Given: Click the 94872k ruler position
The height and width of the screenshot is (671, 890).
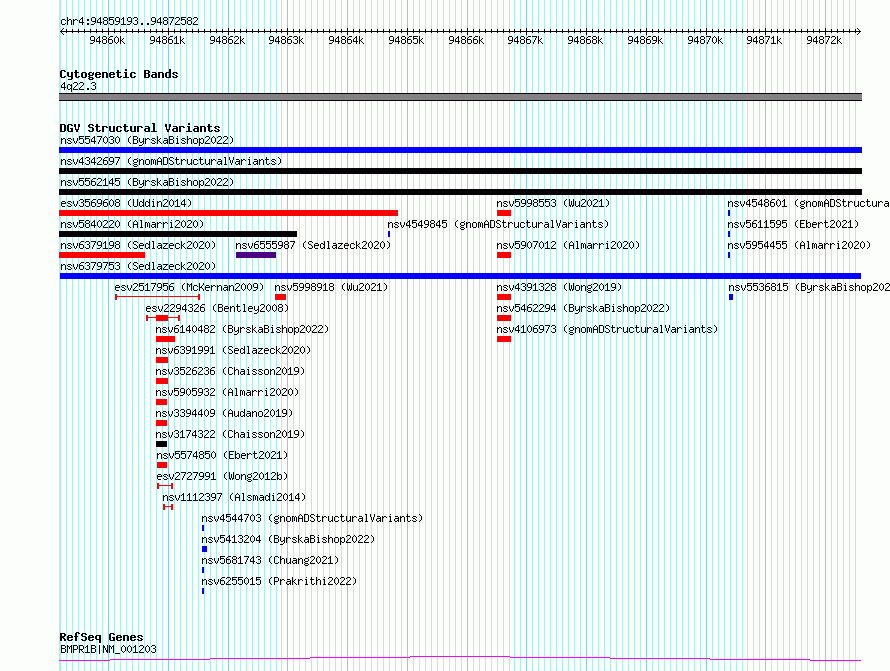Looking at the screenshot, I should (x=824, y=40).
